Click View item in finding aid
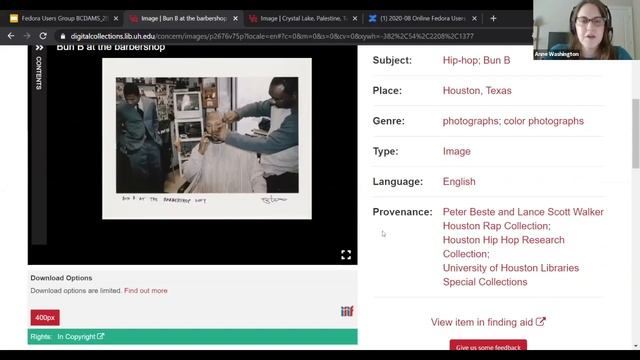This screenshot has width=640, height=360. 488,322
